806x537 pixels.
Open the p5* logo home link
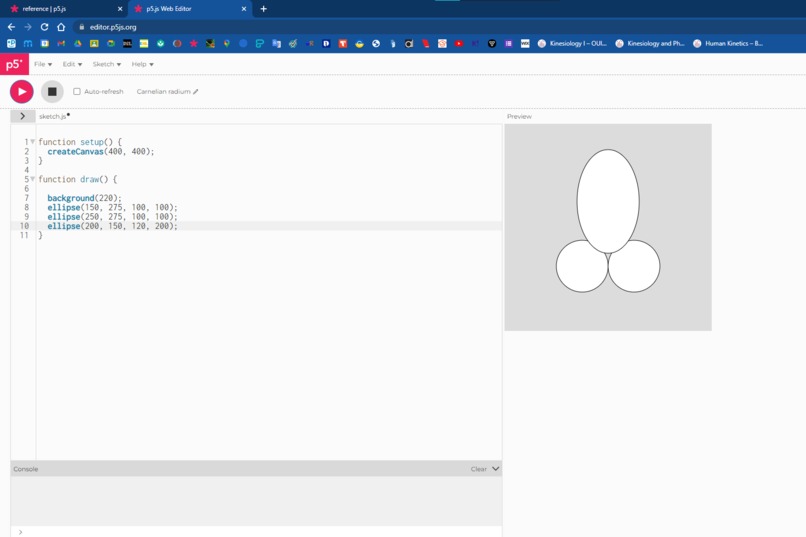pos(14,64)
